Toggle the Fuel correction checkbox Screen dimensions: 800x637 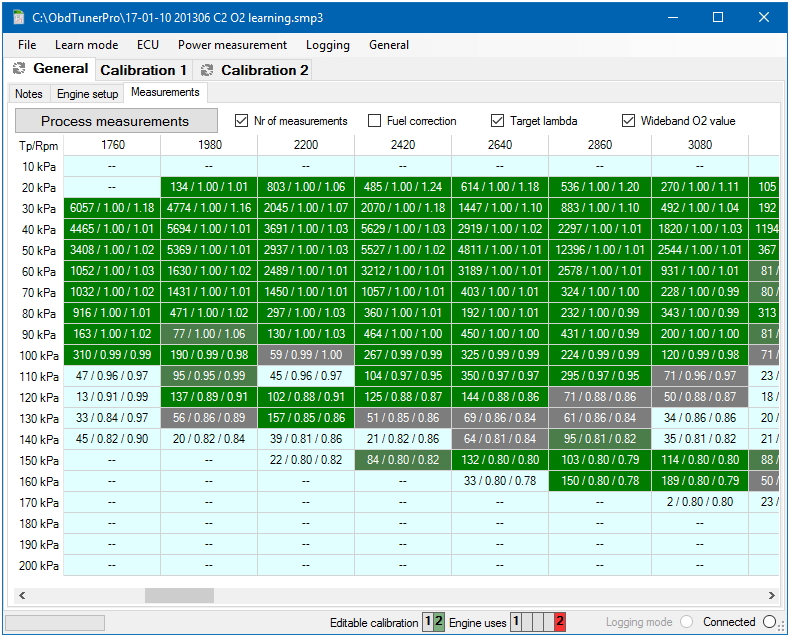point(374,120)
